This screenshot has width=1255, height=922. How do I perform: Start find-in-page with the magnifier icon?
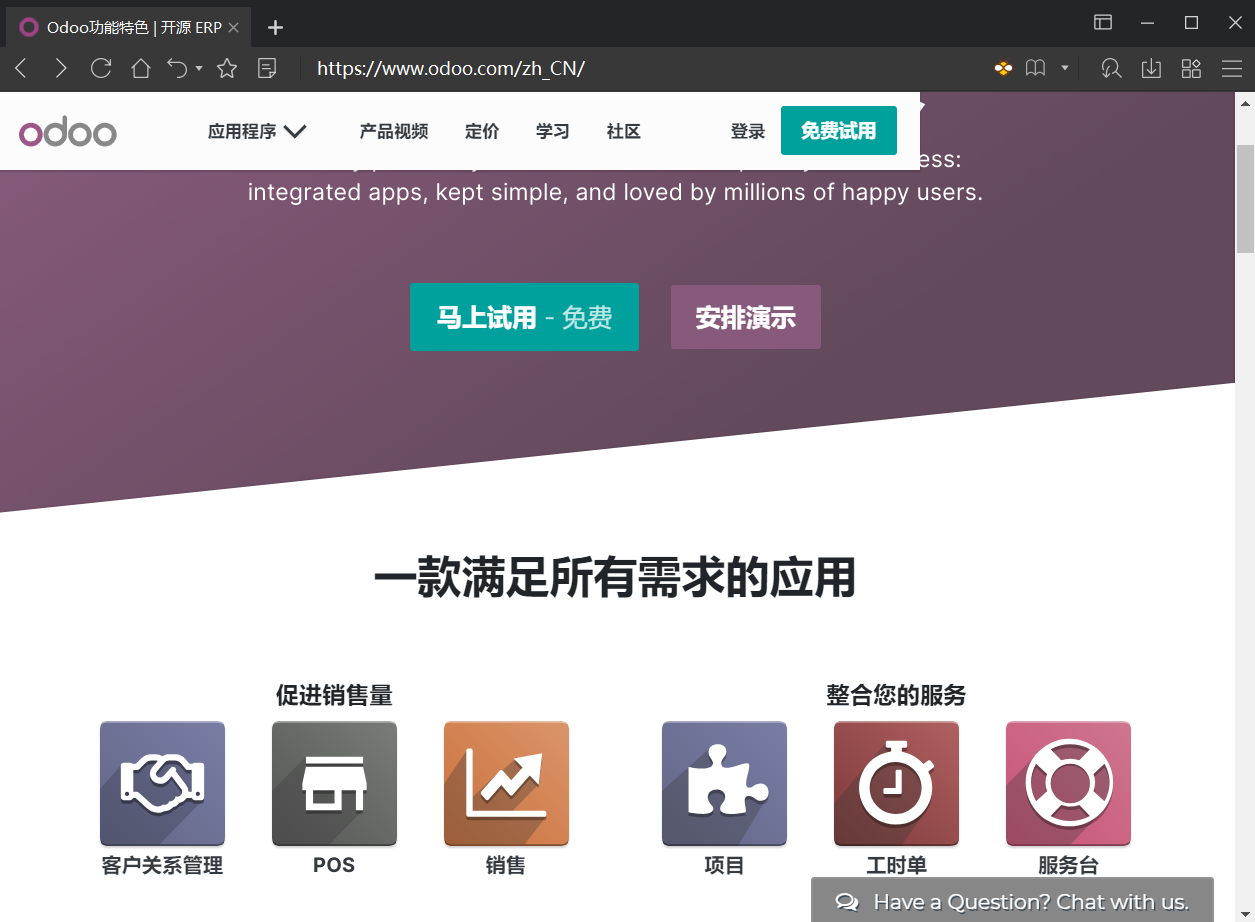click(1111, 68)
